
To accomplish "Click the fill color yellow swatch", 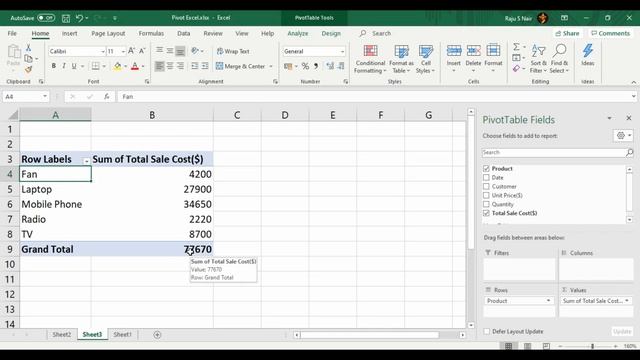I will (x=118, y=66).
